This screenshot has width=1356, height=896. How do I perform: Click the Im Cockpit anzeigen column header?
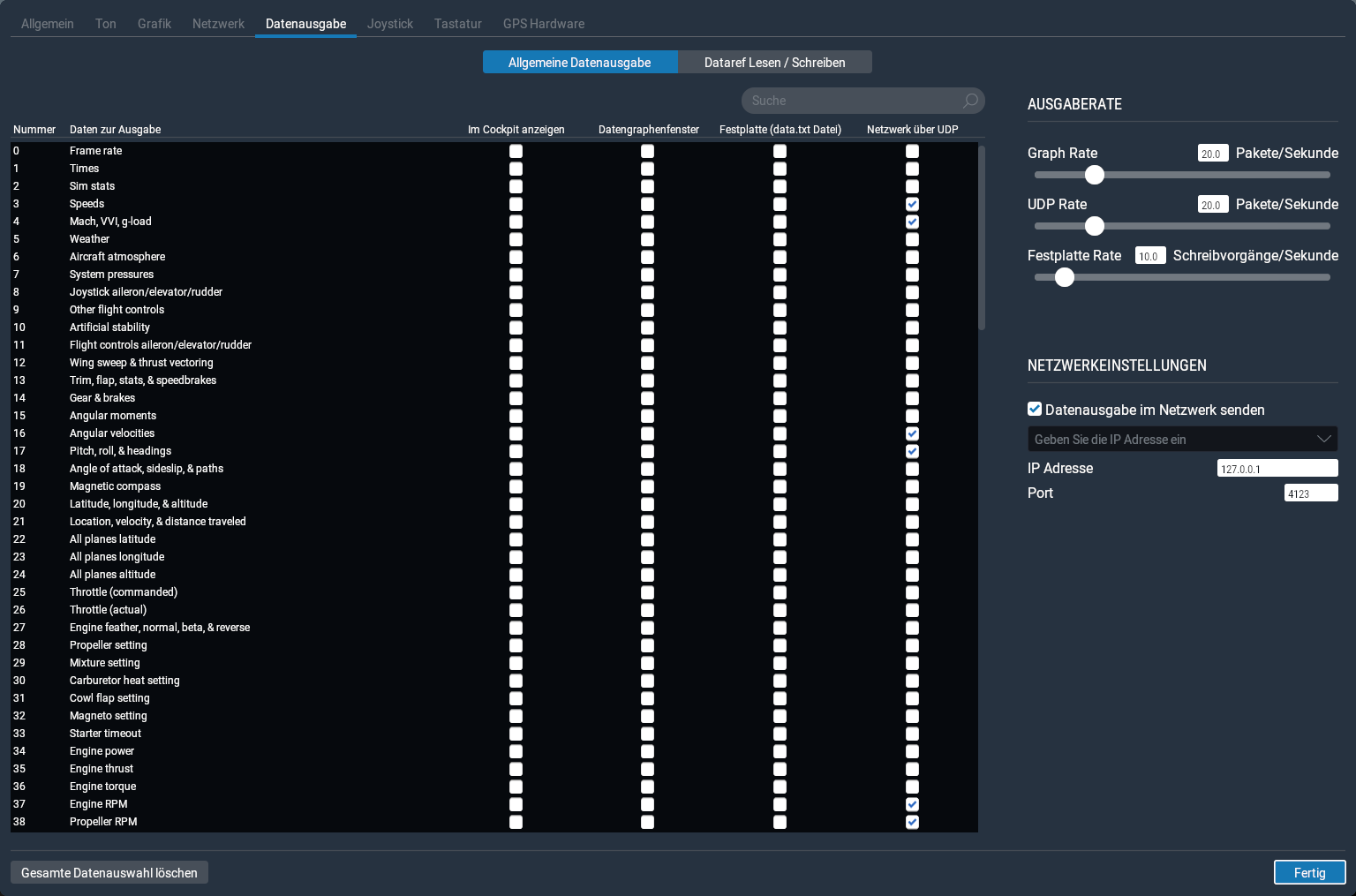[x=516, y=130]
